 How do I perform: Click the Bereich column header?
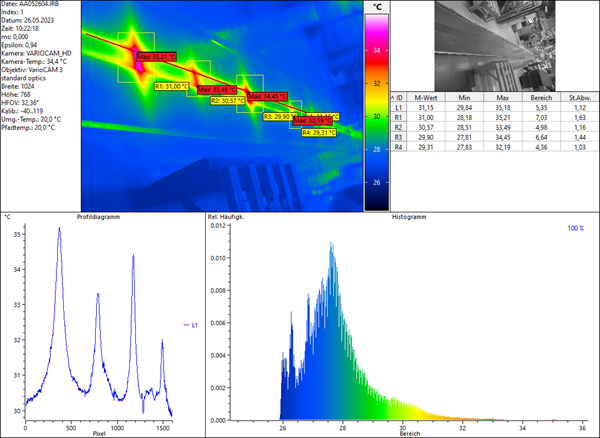pos(539,96)
